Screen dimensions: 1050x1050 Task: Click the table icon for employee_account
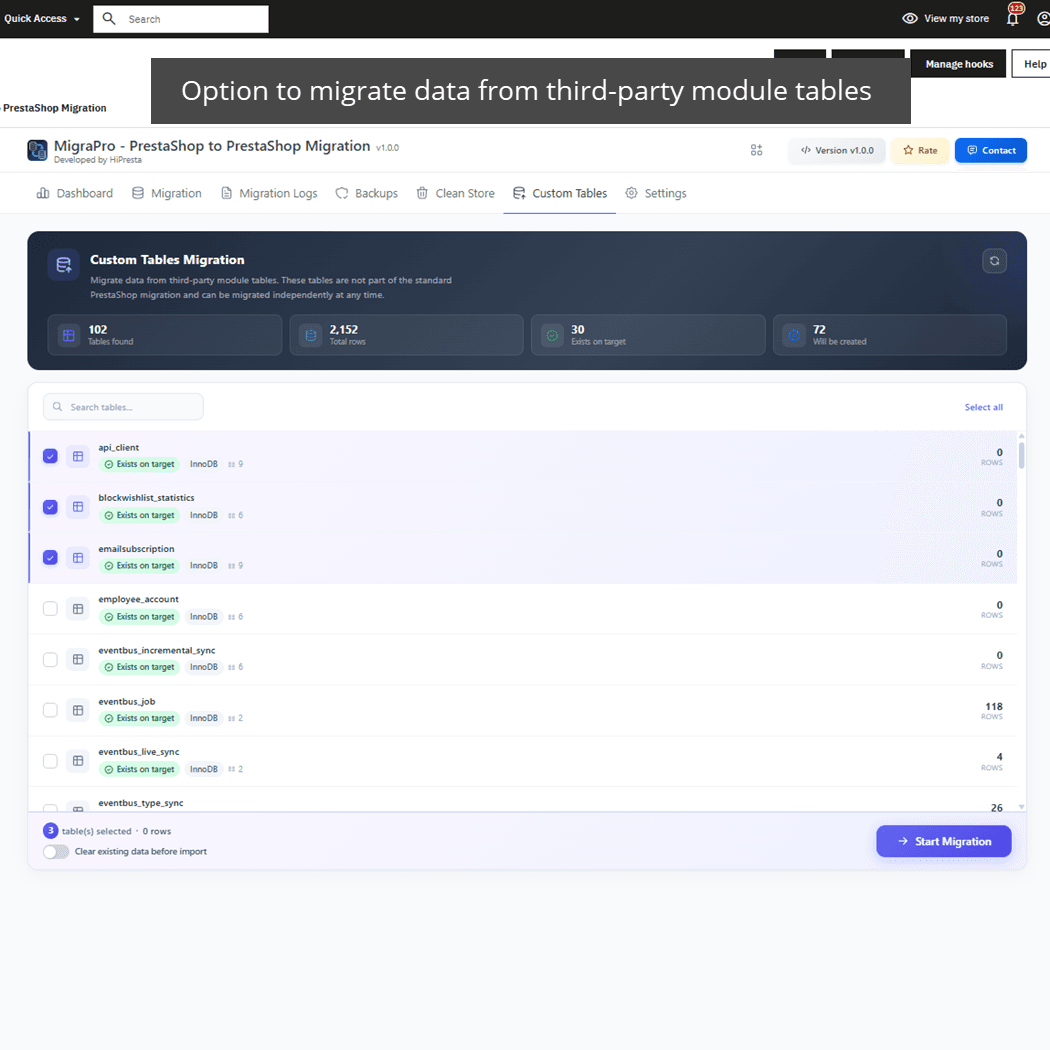click(x=78, y=609)
